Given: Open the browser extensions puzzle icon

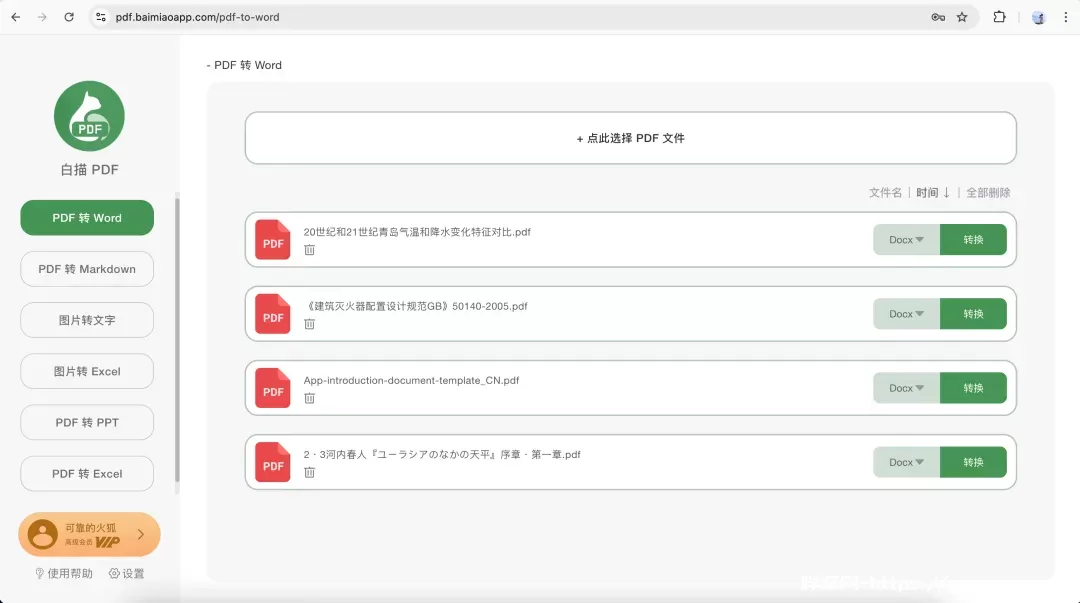Looking at the screenshot, I should click(x=999, y=17).
